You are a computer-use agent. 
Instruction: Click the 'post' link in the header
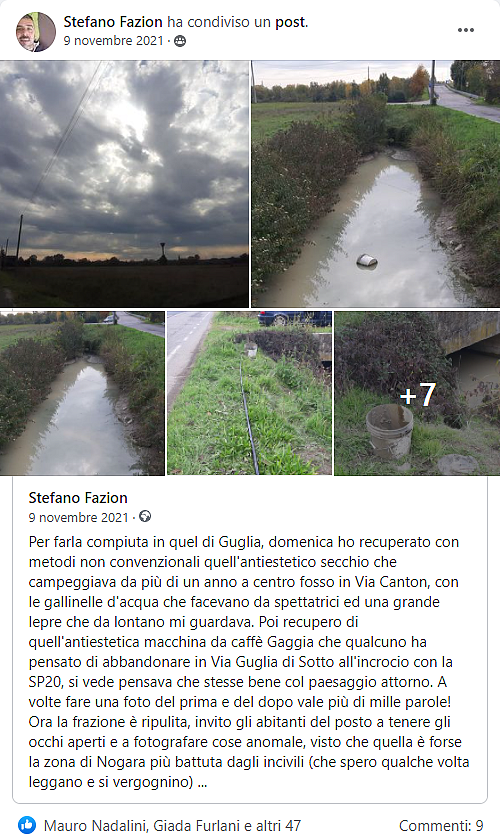(x=290, y=22)
